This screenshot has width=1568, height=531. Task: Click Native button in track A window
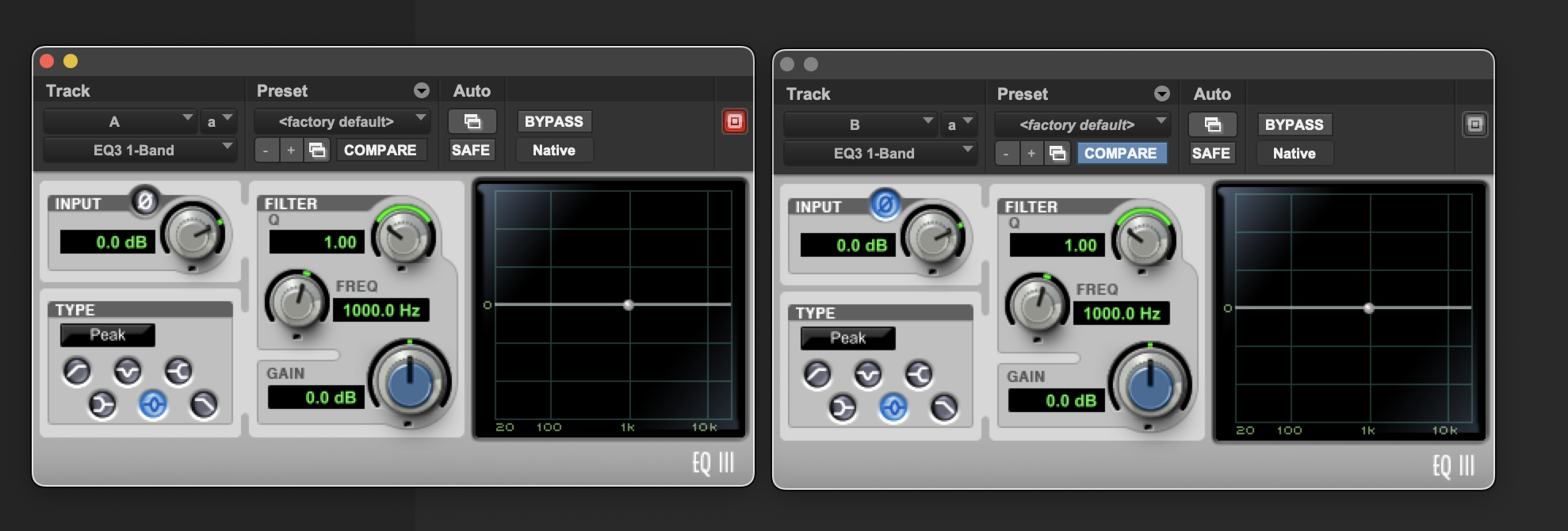point(554,150)
